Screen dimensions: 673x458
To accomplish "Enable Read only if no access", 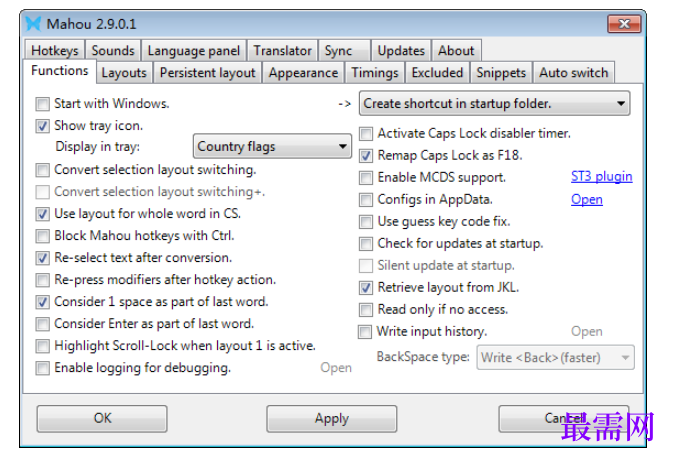I will point(366,309).
